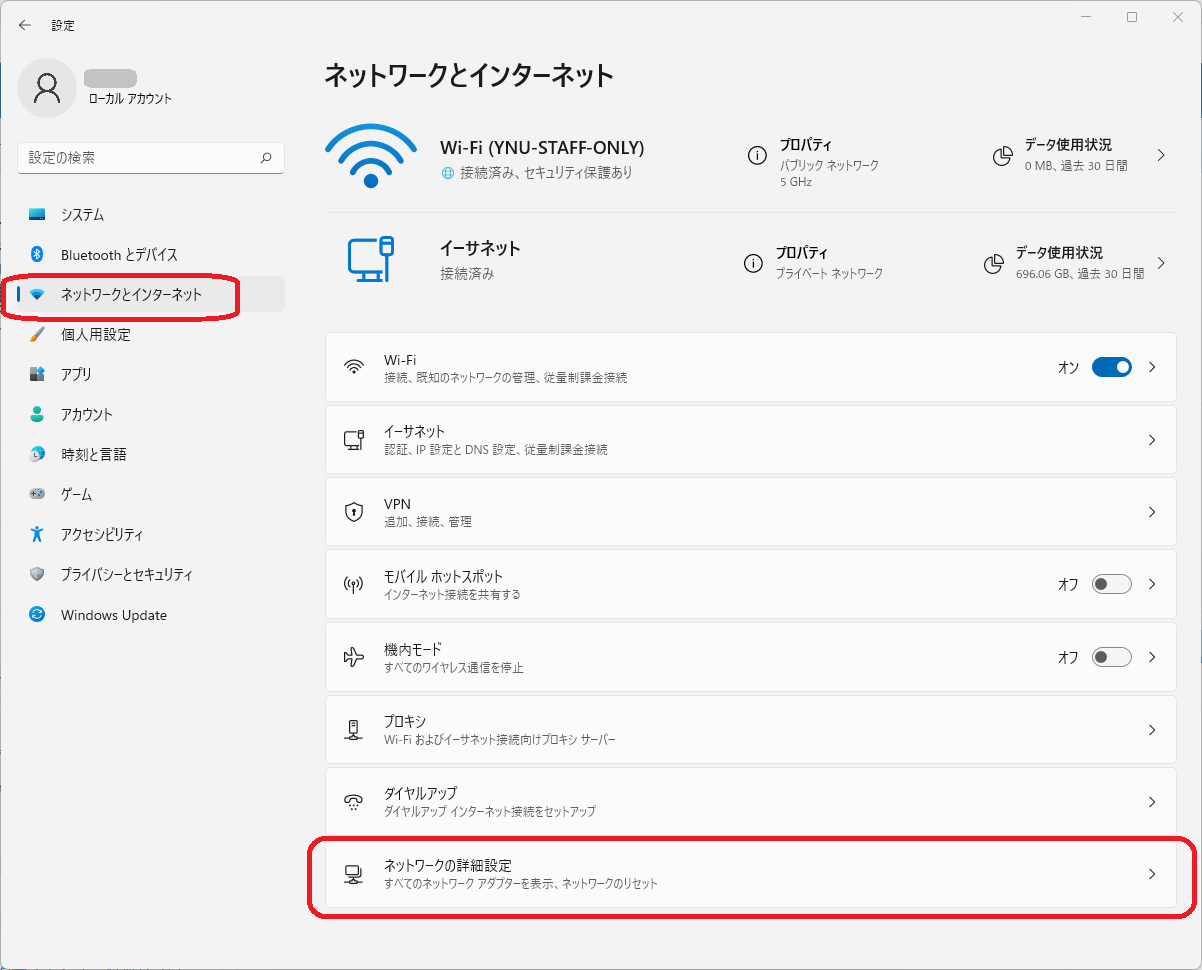Click the ローカル アカウント profile label
The width and height of the screenshot is (1202, 970).
[130, 99]
